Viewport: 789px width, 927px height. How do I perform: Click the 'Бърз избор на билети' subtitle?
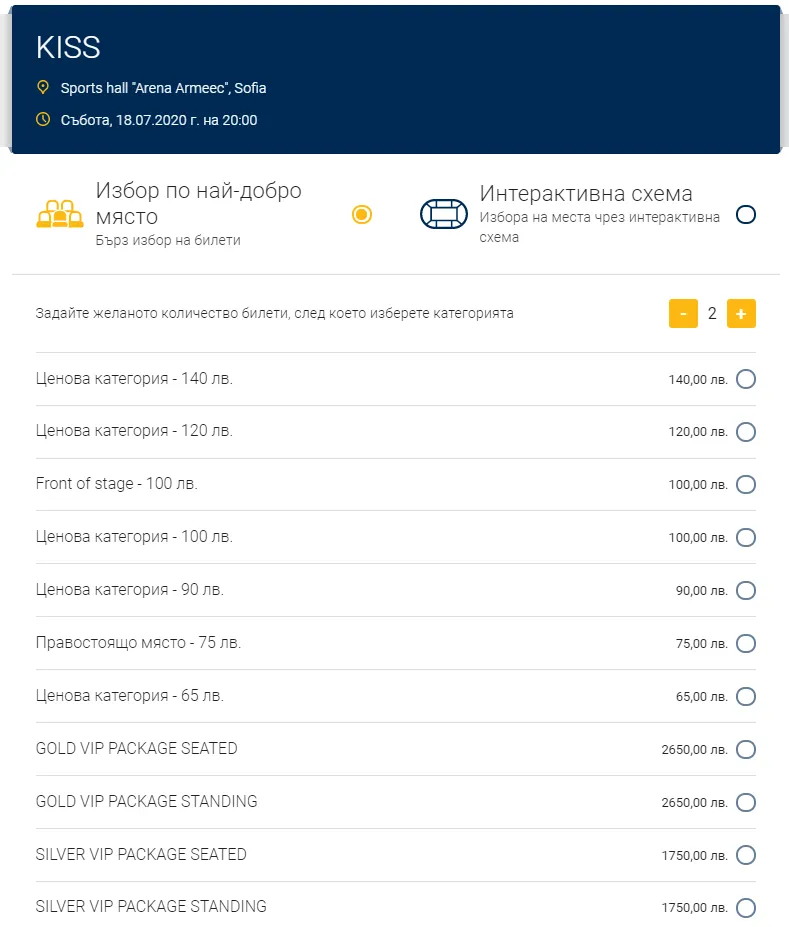[x=168, y=240]
